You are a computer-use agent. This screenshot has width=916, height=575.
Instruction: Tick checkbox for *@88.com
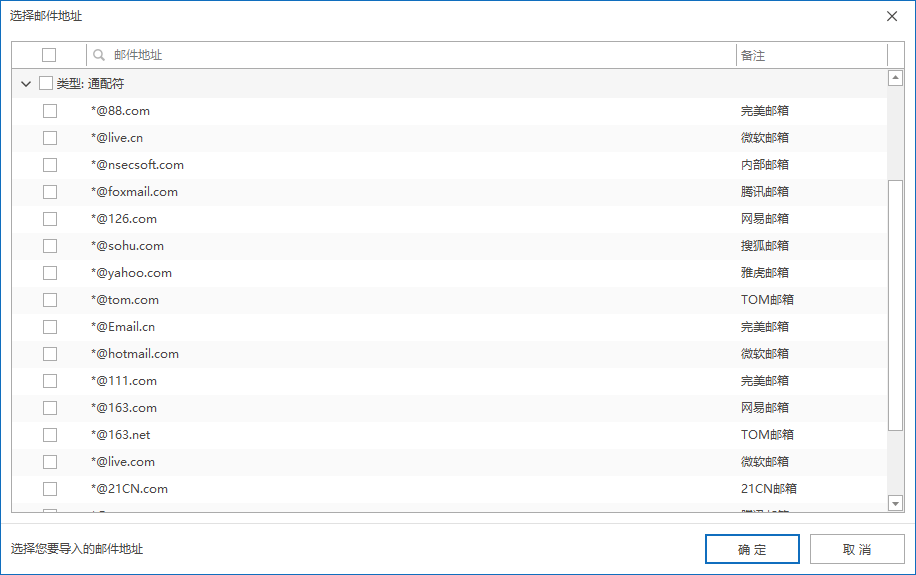pyautogui.click(x=50, y=111)
